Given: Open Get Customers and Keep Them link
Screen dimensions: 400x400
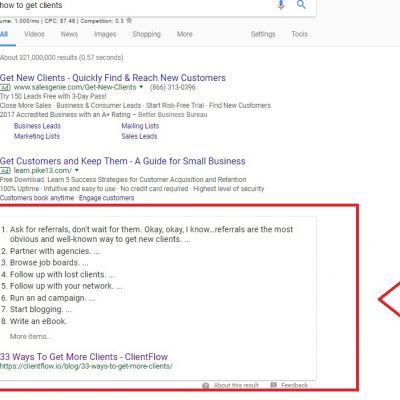Looking at the screenshot, I should coord(123,161).
